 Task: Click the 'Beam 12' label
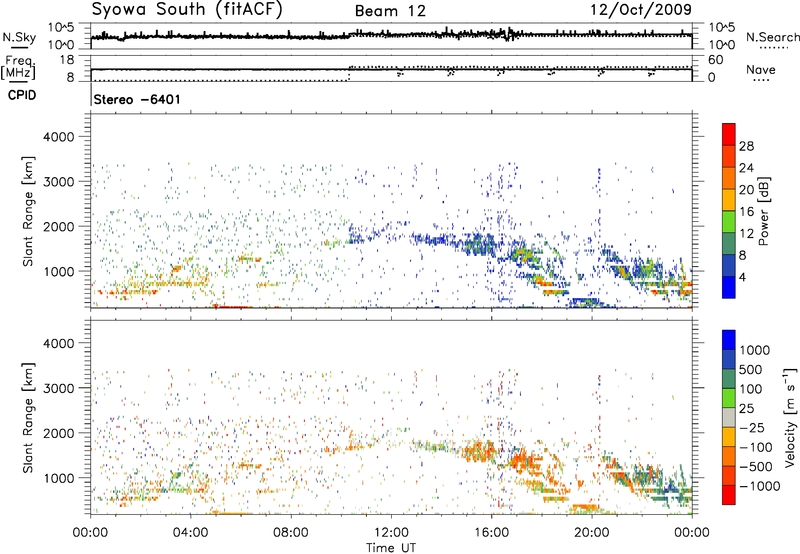pyautogui.click(x=390, y=11)
